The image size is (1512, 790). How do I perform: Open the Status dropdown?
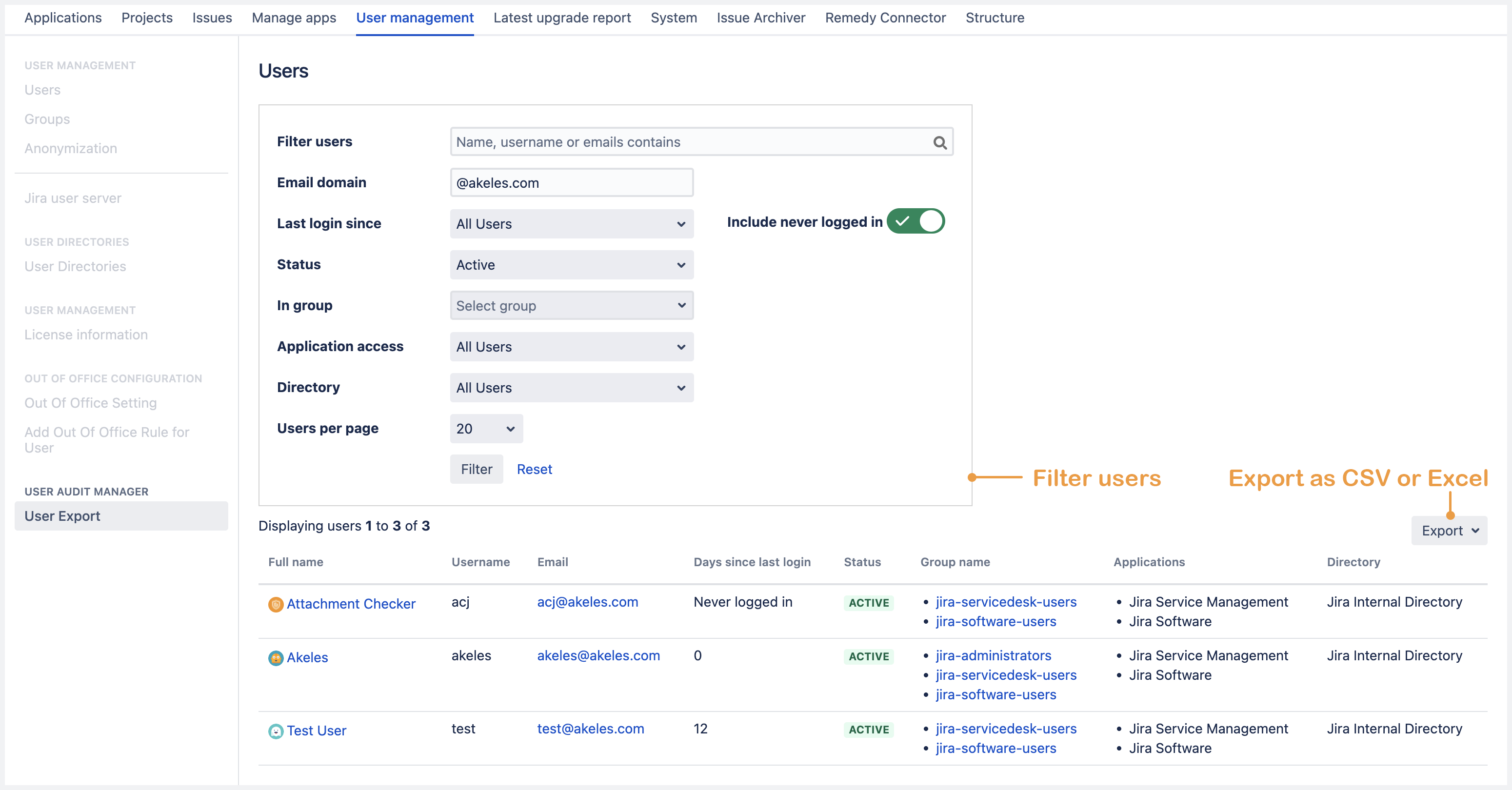pos(571,265)
